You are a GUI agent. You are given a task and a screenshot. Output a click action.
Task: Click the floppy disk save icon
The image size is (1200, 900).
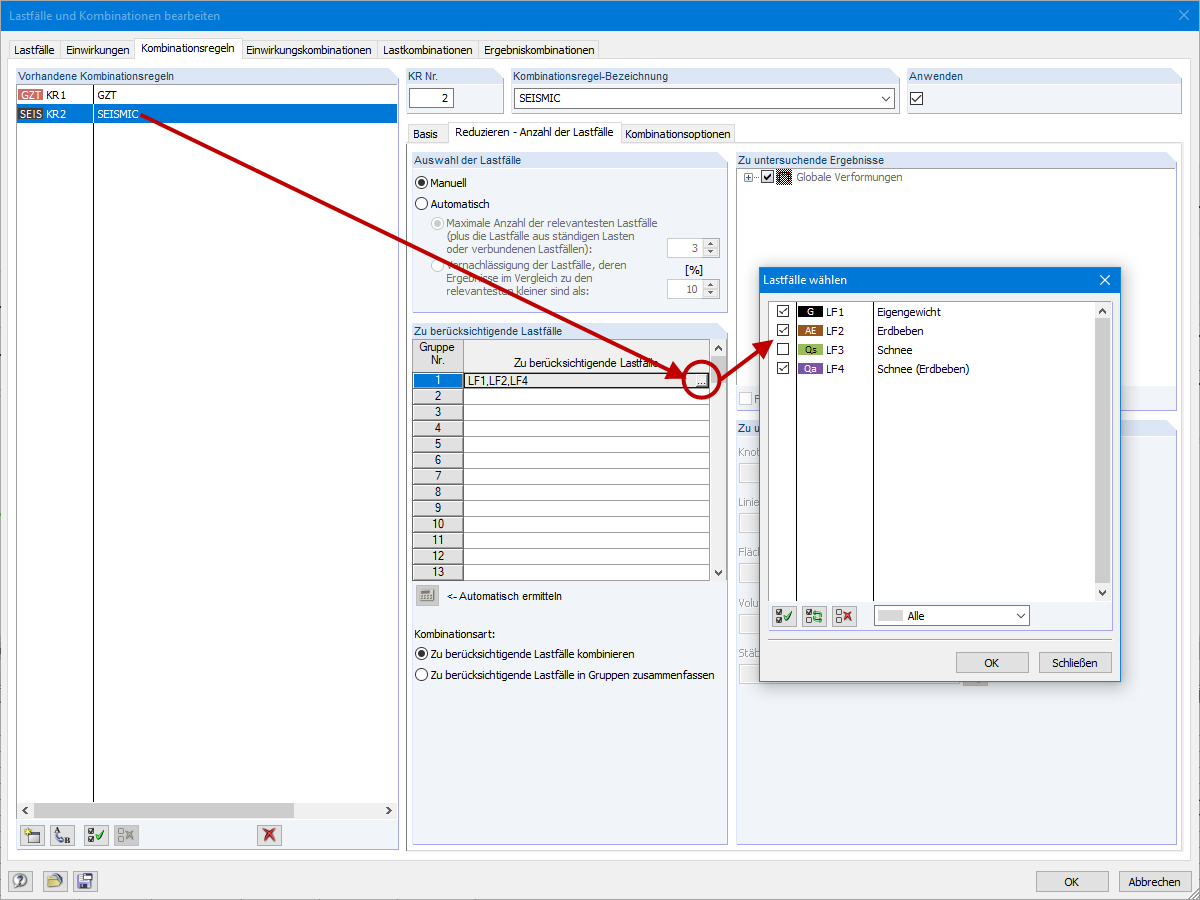click(x=85, y=881)
